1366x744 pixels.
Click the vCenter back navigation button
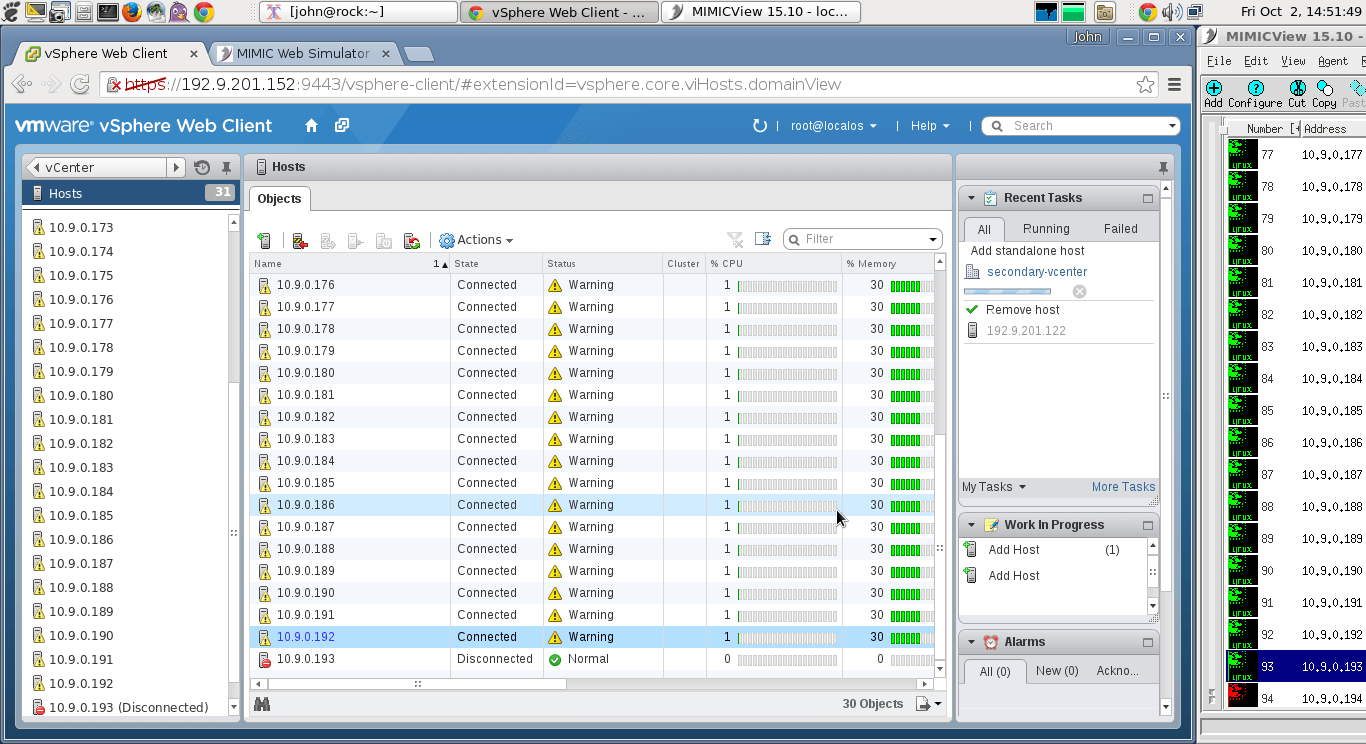point(96,168)
